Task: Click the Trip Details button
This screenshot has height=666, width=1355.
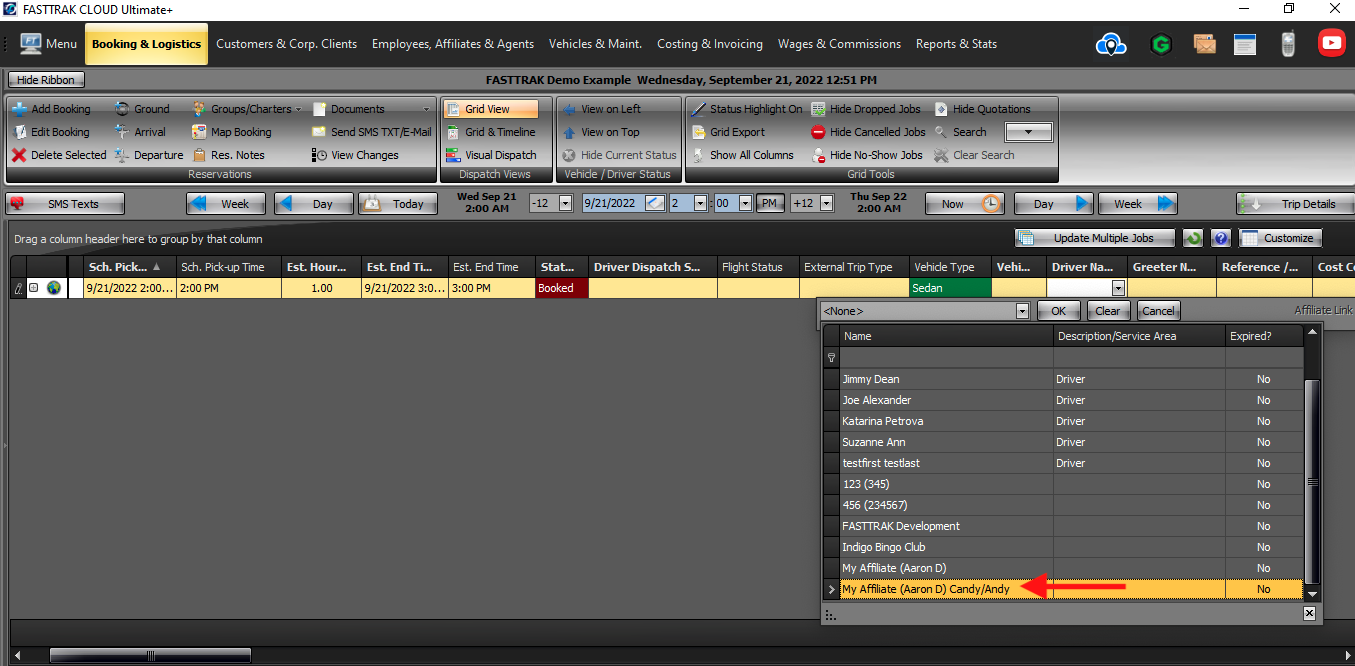Action: [1294, 204]
